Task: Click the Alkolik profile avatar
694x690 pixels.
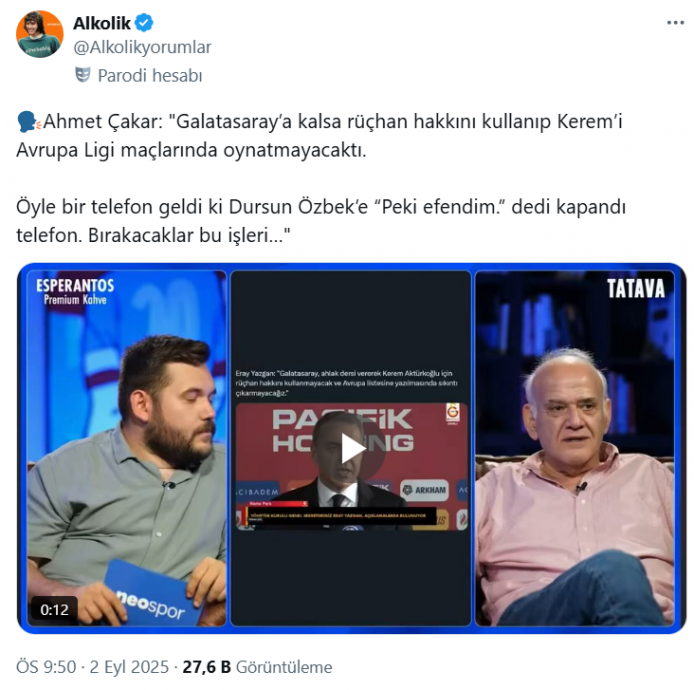Action: tap(39, 35)
